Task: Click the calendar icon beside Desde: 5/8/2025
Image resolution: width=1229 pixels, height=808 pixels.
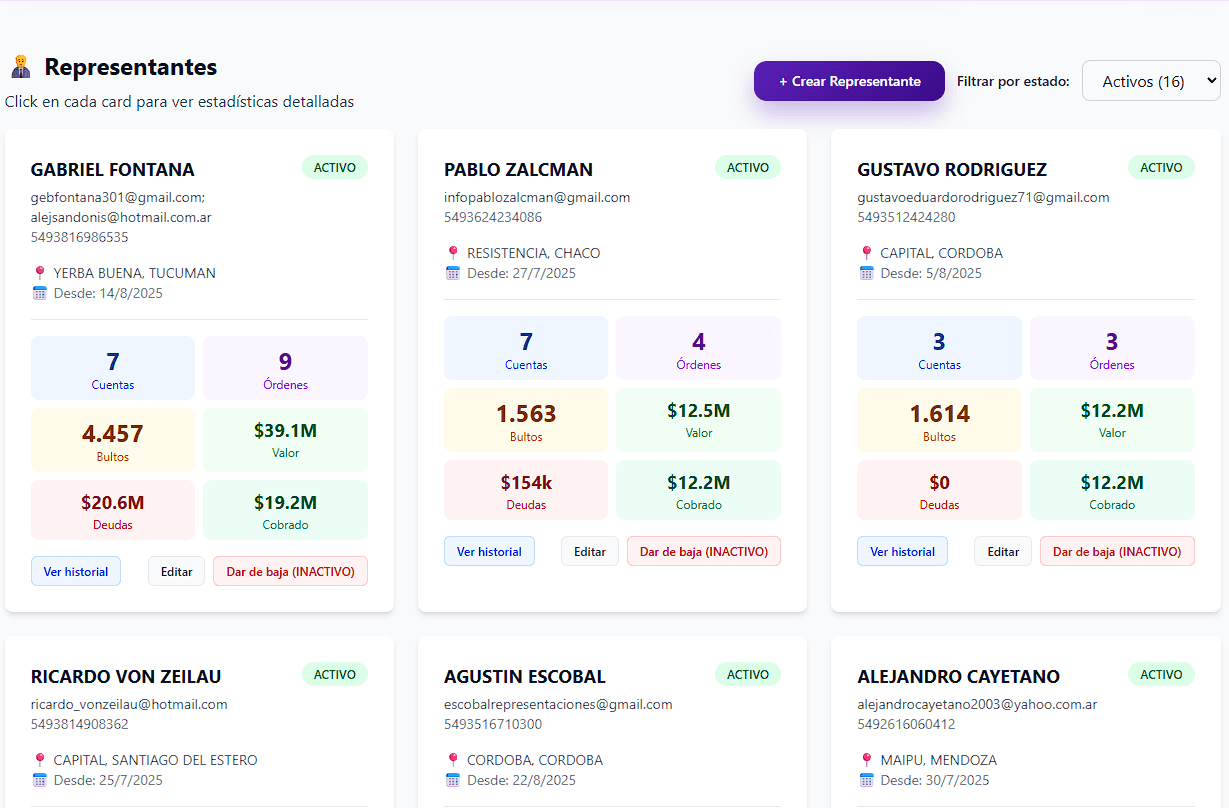Action: pyautogui.click(x=866, y=273)
